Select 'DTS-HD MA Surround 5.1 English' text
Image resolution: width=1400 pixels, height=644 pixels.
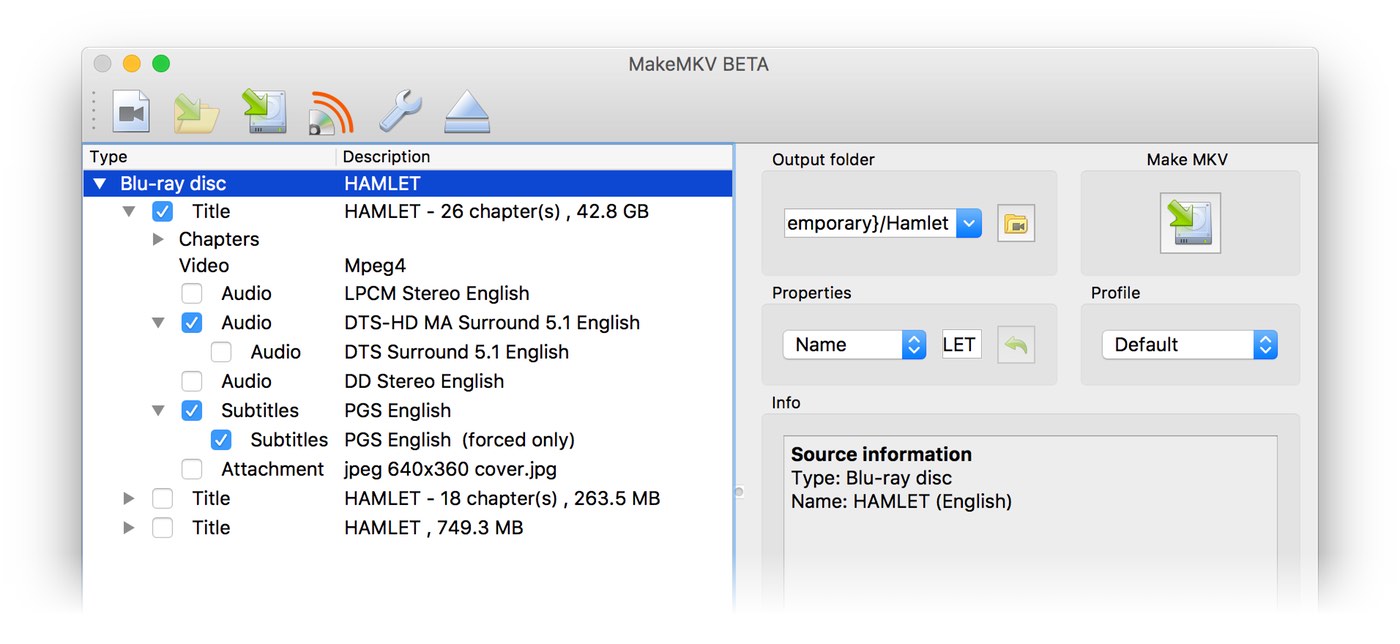pos(492,323)
